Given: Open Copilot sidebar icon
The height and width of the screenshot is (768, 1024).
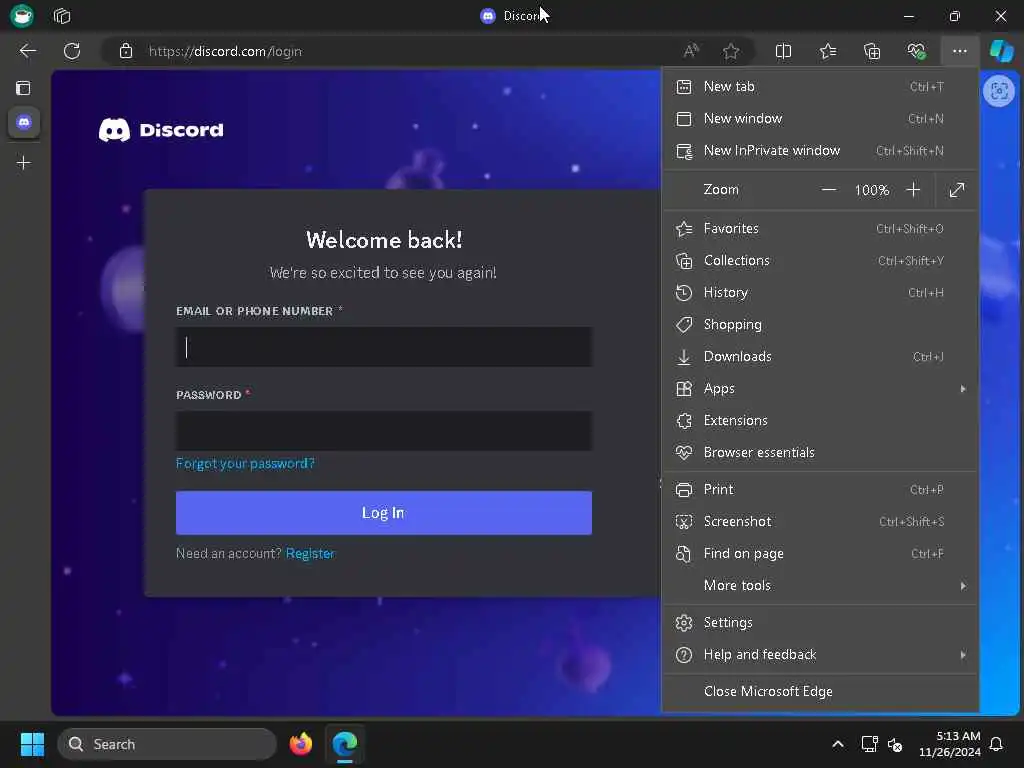Looking at the screenshot, I should pyautogui.click(x=1001, y=51).
